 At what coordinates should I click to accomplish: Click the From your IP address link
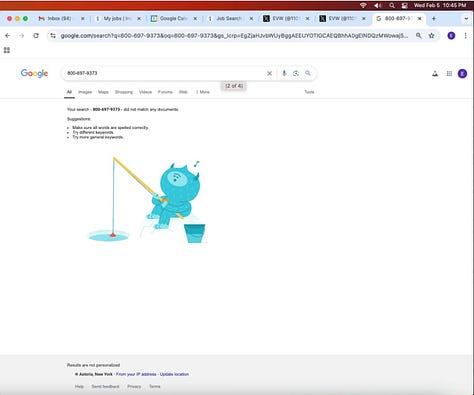click(136, 374)
